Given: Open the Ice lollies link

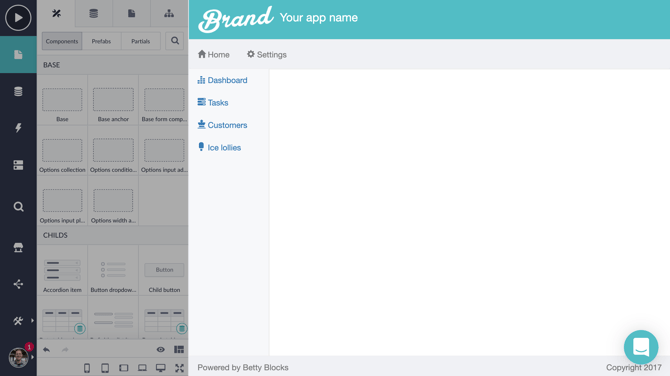Looking at the screenshot, I should tap(219, 147).
